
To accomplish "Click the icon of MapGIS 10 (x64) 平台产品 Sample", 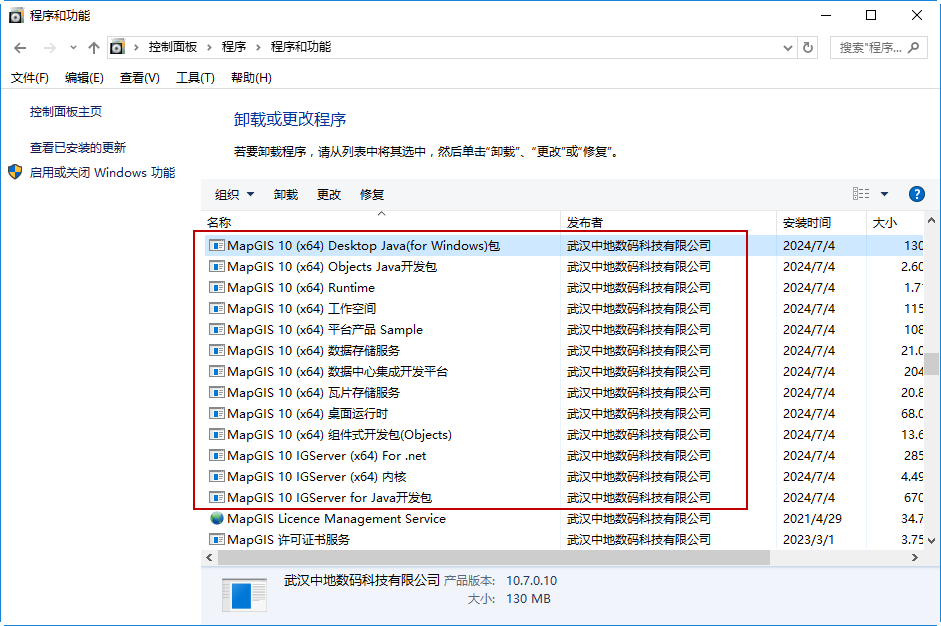I will click(x=217, y=329).
